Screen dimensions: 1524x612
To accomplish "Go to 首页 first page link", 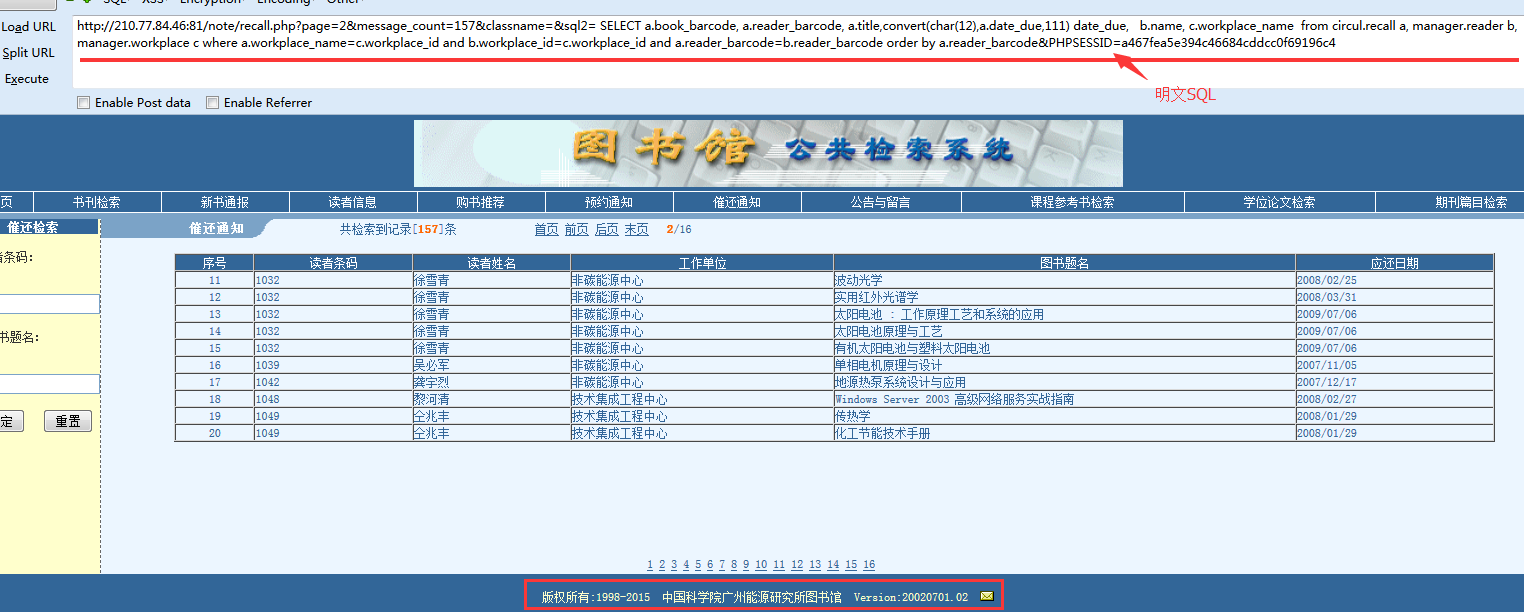I will pyautogui.click(x=546, y=230).
